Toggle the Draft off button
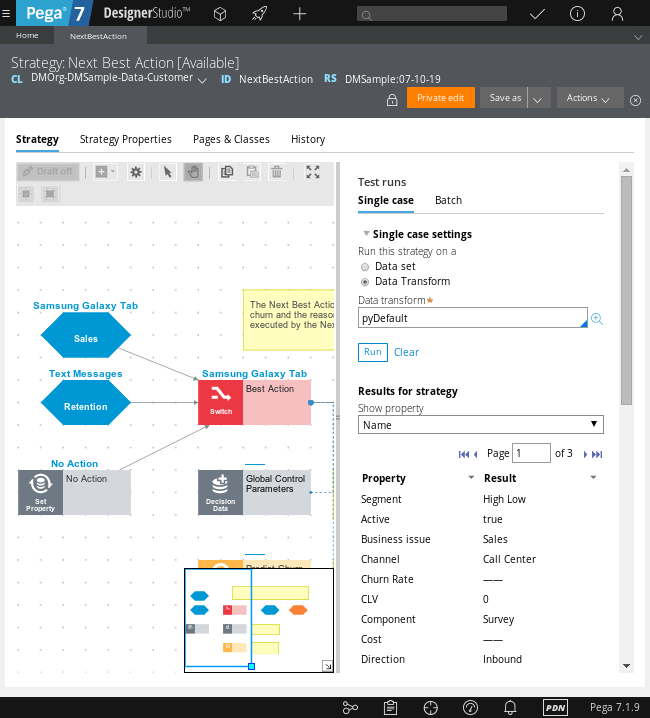 [48, 172]
